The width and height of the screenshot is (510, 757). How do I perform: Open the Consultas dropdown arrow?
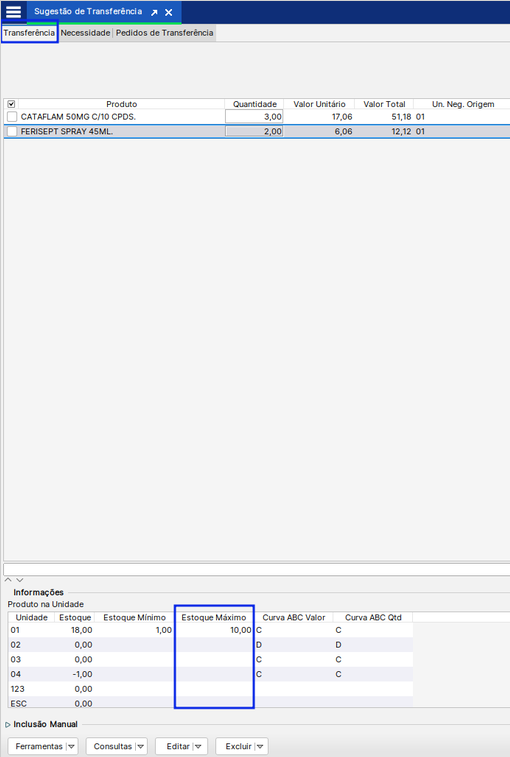141,746
